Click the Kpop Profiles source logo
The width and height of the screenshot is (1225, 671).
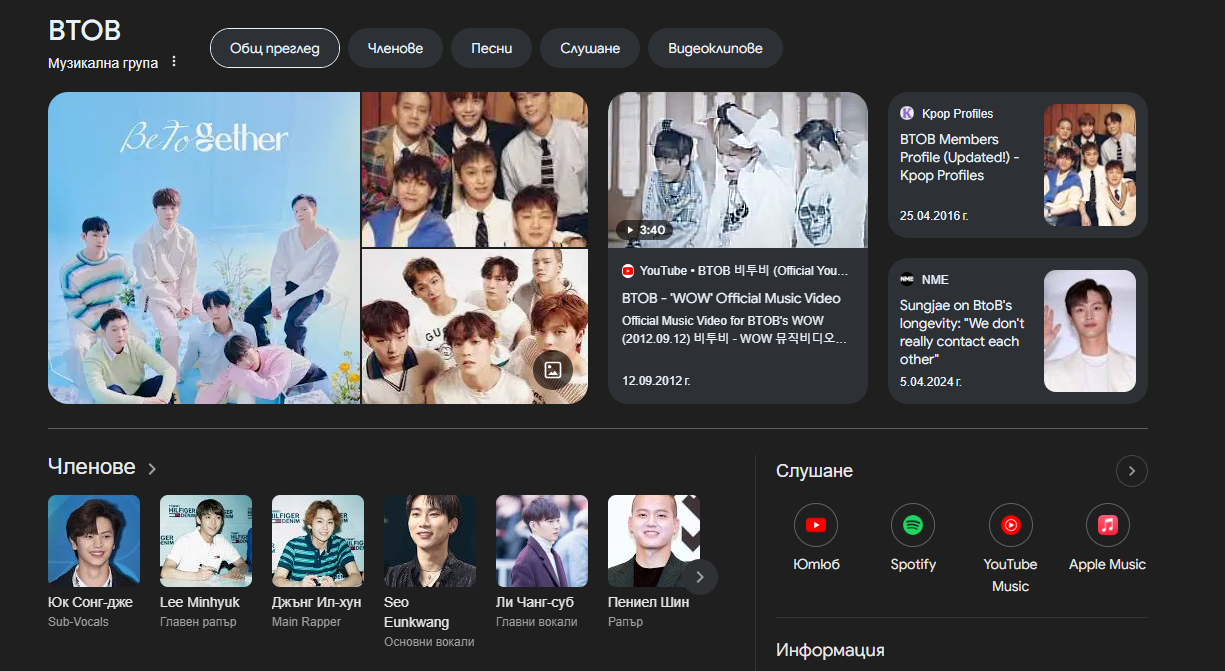tap(907, 114)
